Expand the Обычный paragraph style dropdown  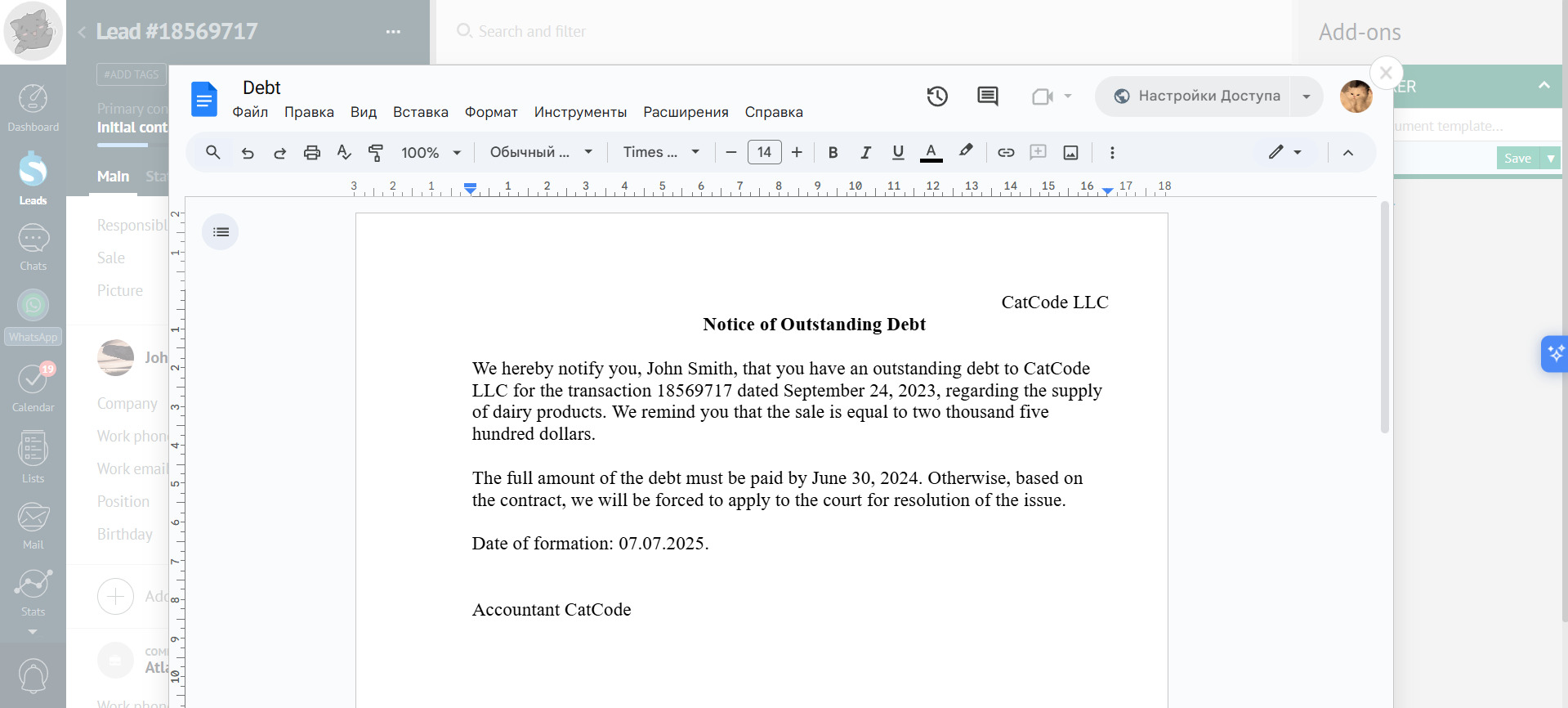tap(541, 153)
